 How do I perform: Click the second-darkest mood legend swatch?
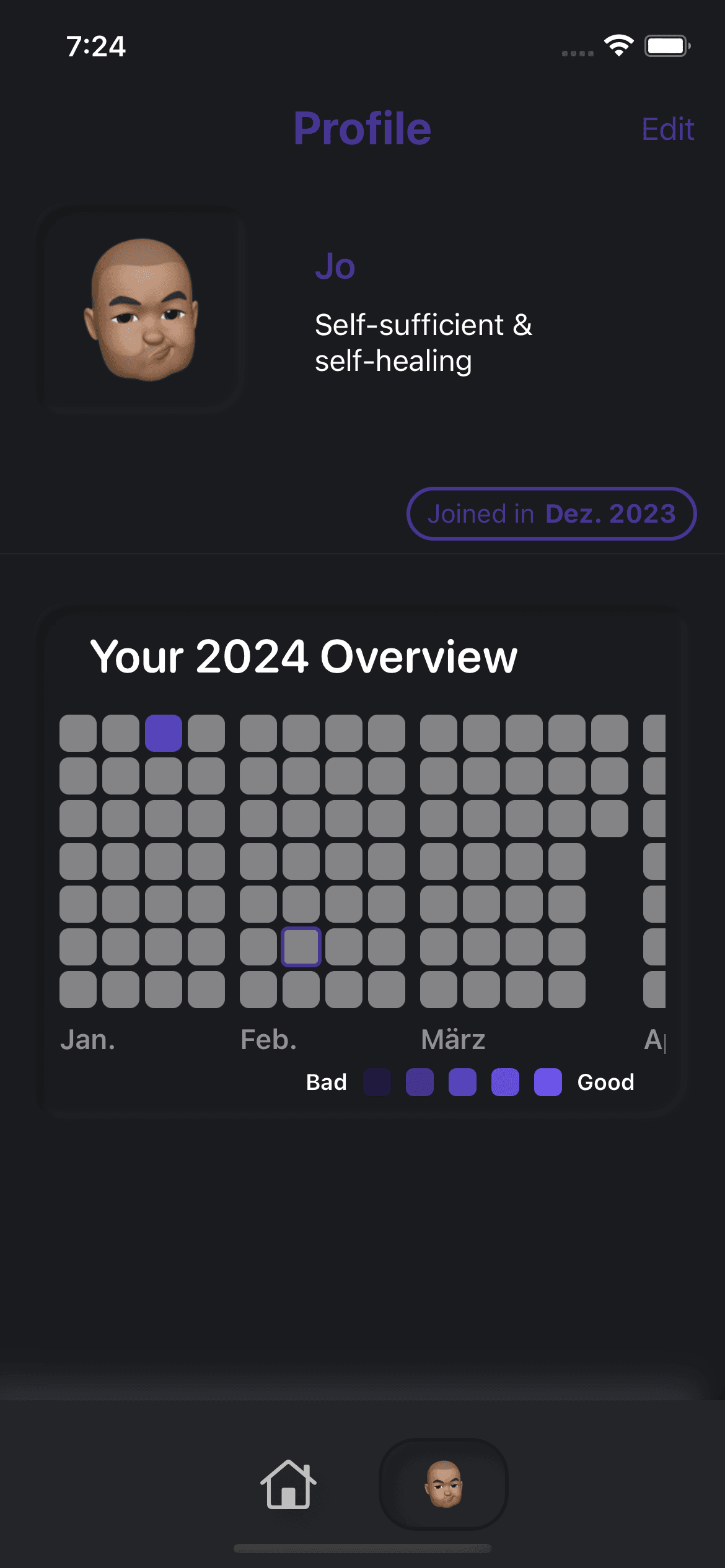[x=420, y=1082]
